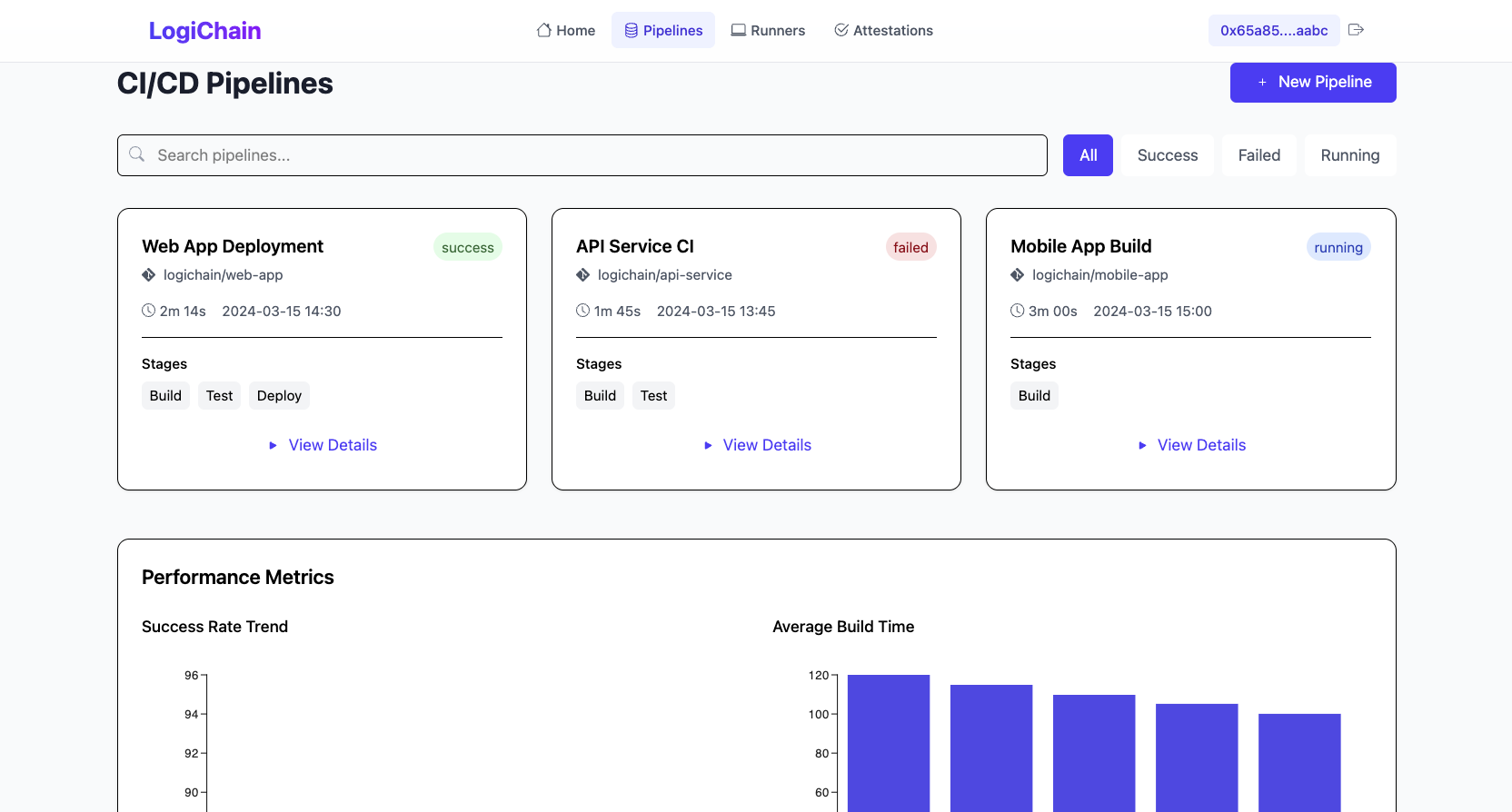Image resolution: width=1512 pixels, height=812 pixels.
Task: Click the clock icon beside 3m 00s
Action: point(1018,311)
